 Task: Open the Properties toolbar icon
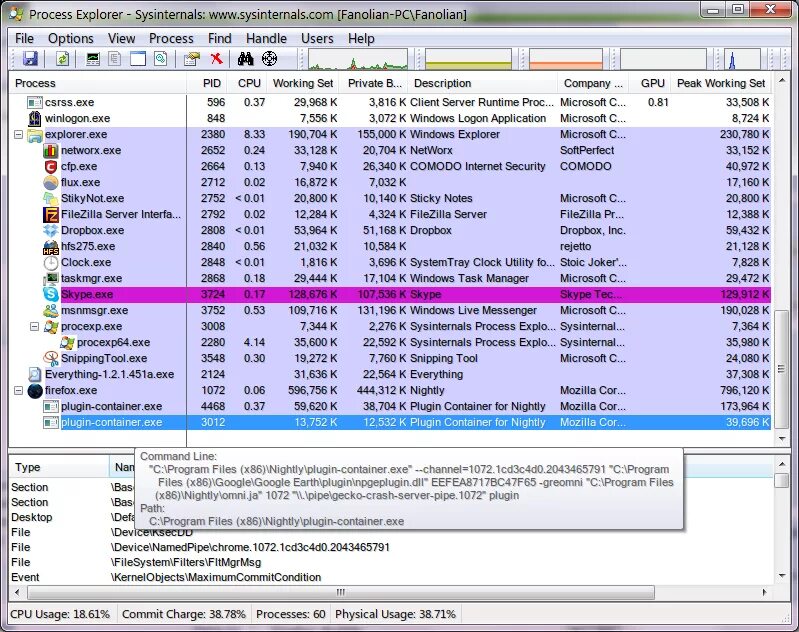coord(192,59)
